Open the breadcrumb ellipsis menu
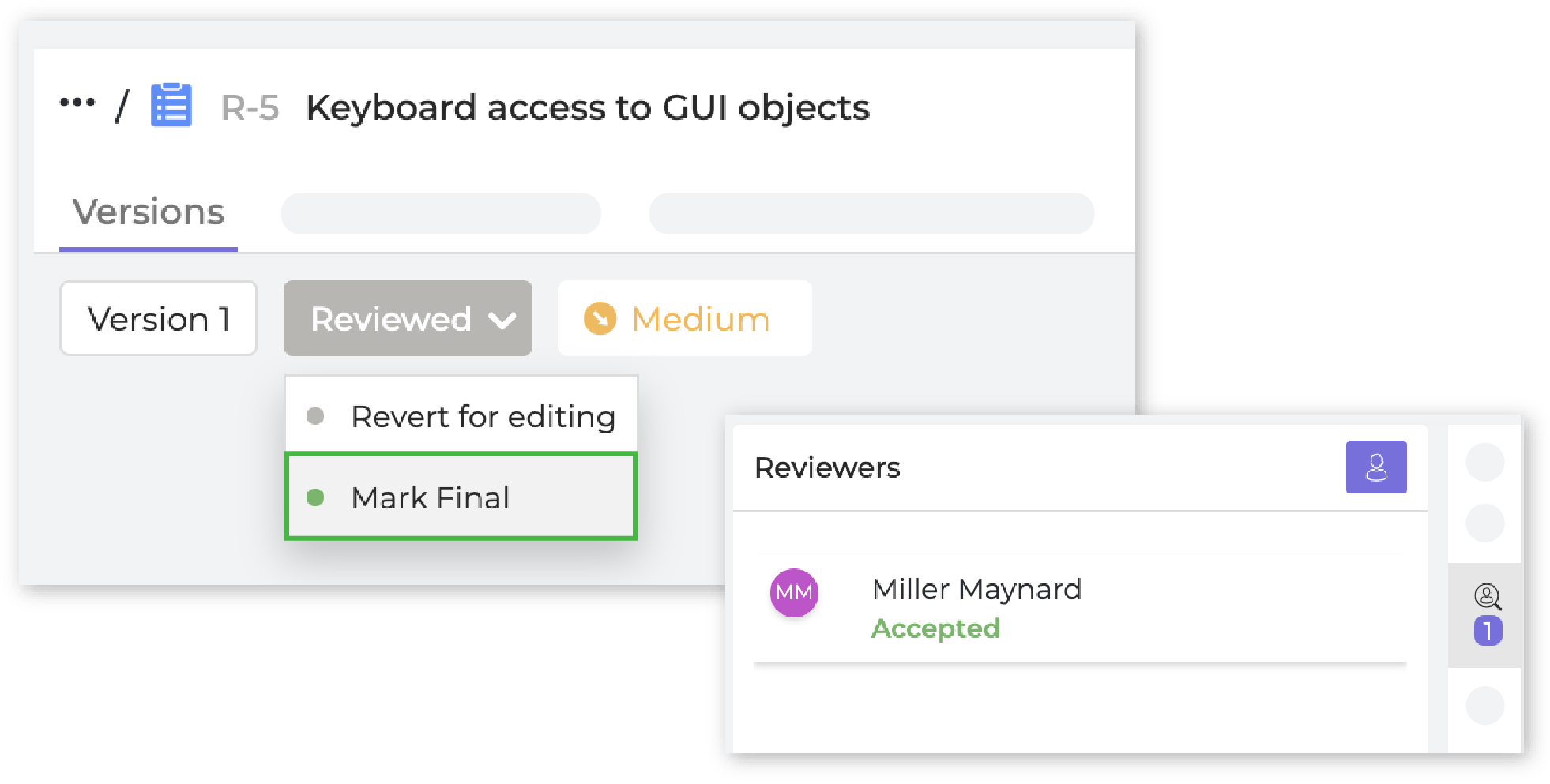Screen dimensions: 1550x784 pyautogui.click(x=77, y=103)
